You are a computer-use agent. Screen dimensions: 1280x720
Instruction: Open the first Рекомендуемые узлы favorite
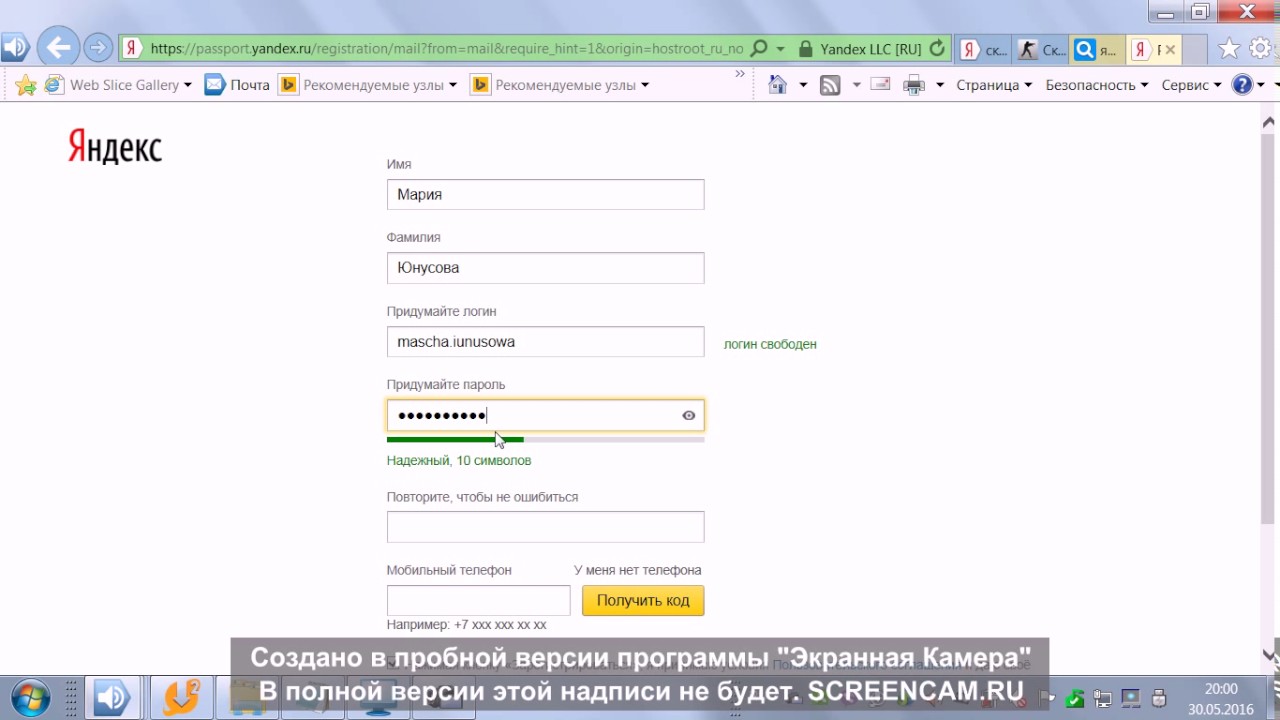[361, 85]
